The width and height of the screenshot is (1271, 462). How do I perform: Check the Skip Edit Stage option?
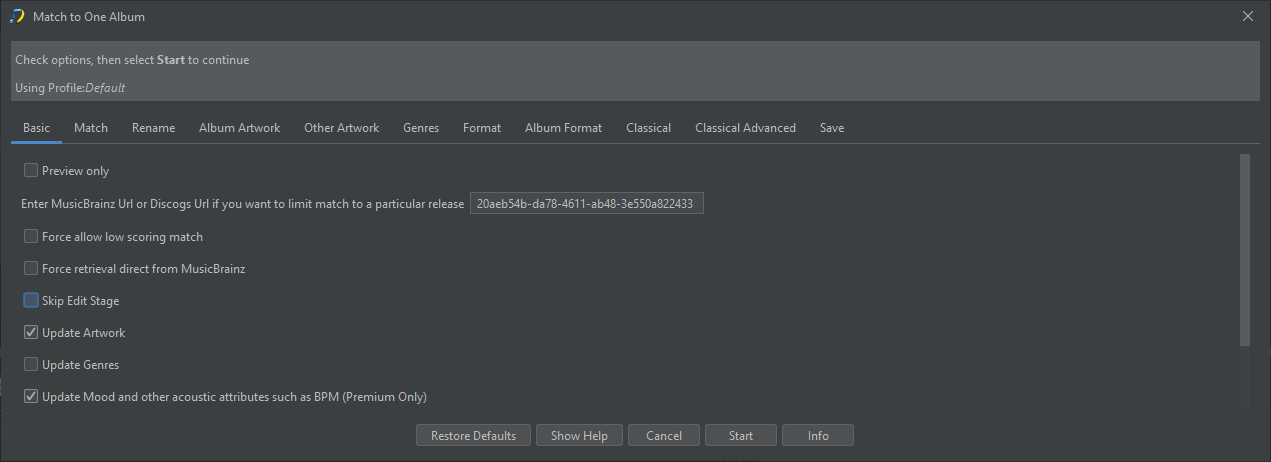click(31, 301)
